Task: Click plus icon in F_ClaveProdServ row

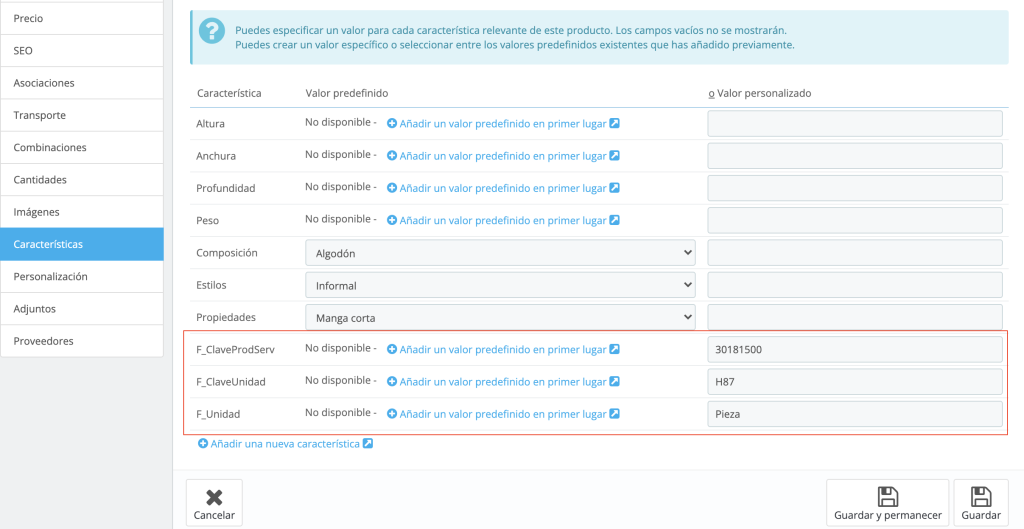Action: coord(392,349)
